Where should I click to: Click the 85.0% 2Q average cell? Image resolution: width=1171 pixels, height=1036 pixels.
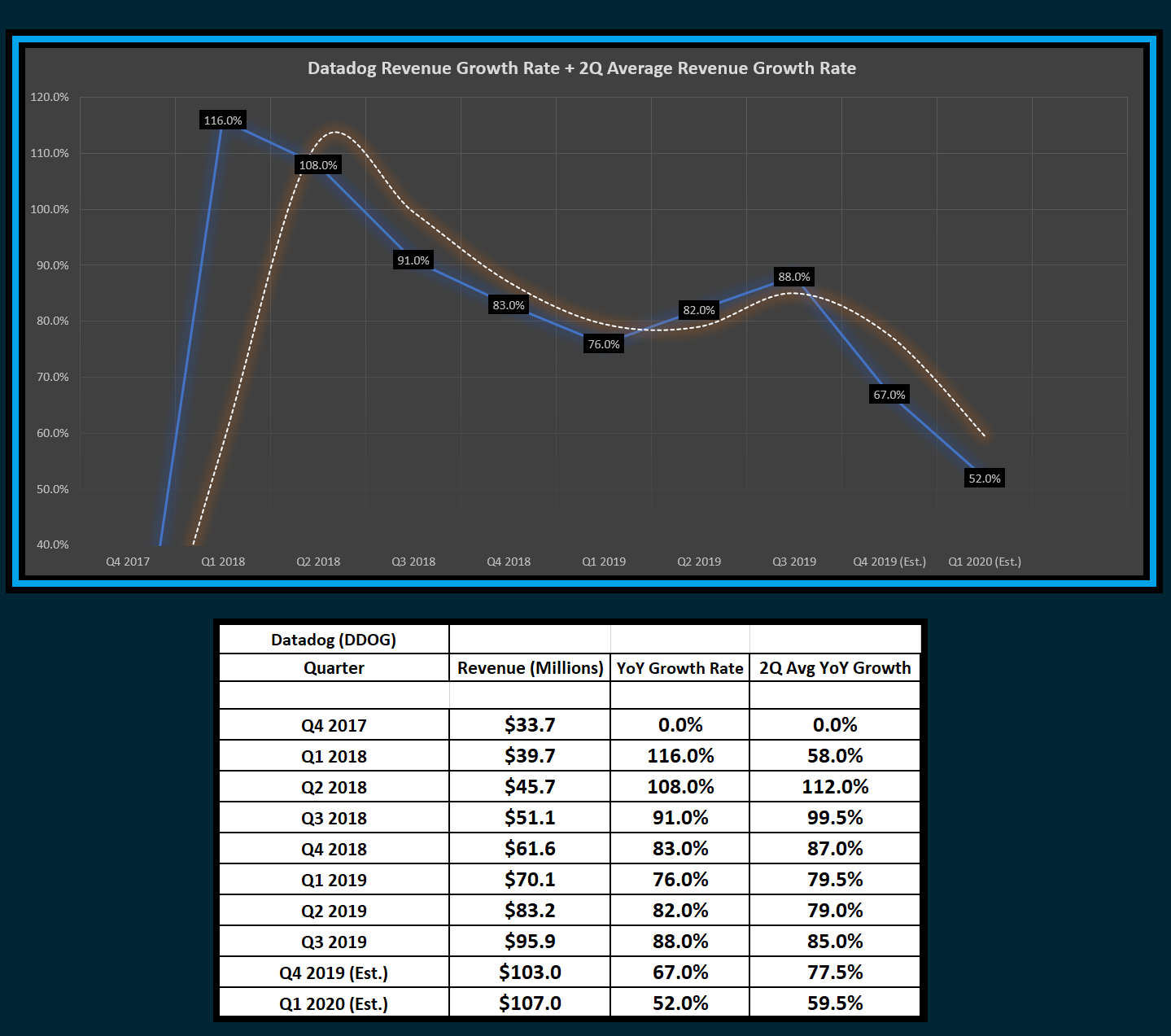click(x=835, y=942)
